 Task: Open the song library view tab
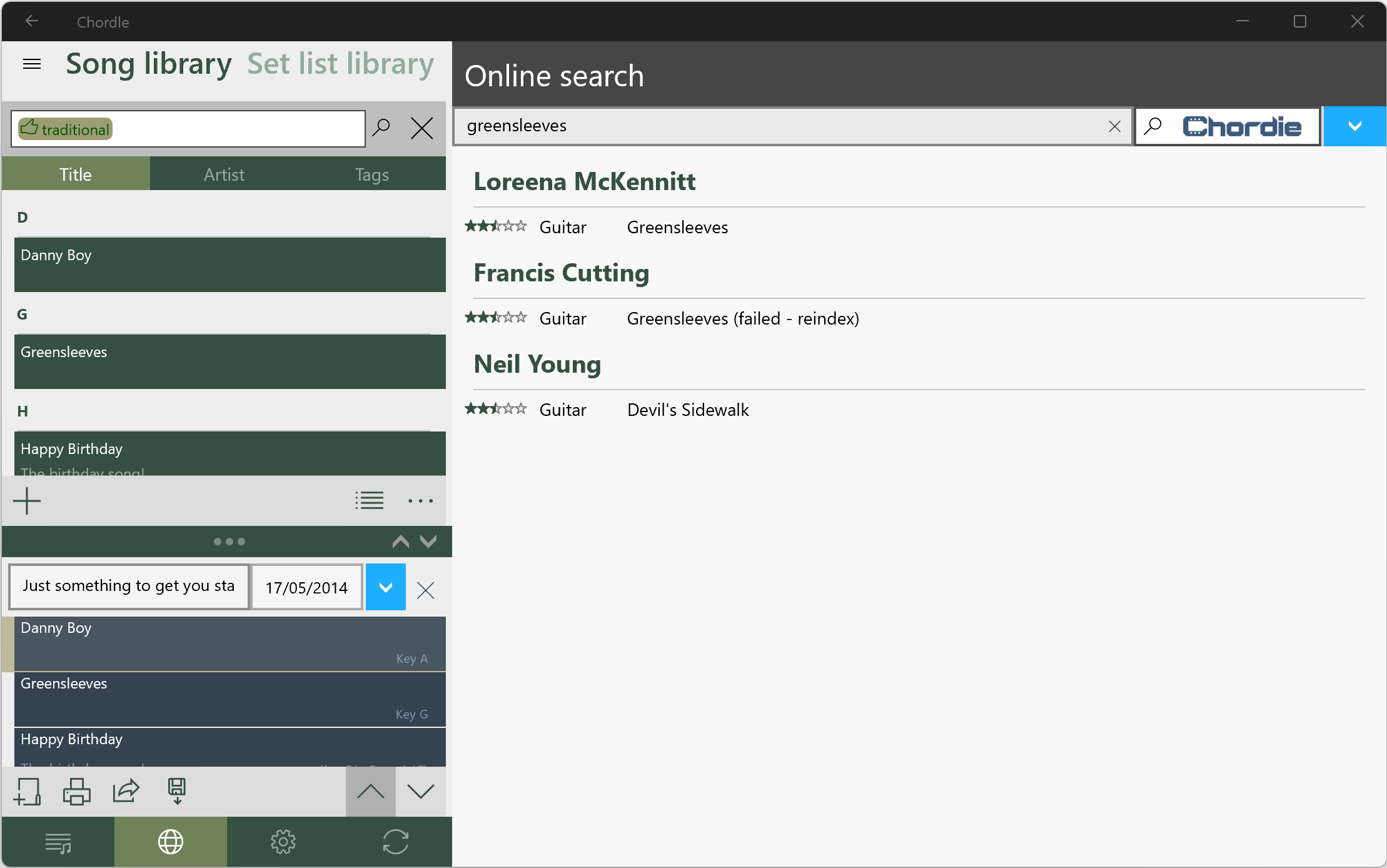(58, 842)
